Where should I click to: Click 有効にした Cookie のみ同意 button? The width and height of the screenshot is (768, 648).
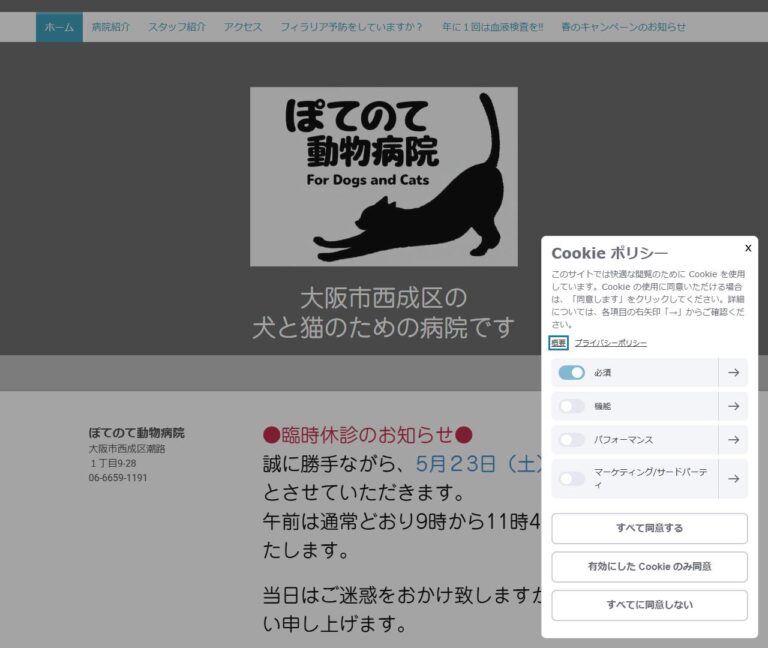coord(649,567)
